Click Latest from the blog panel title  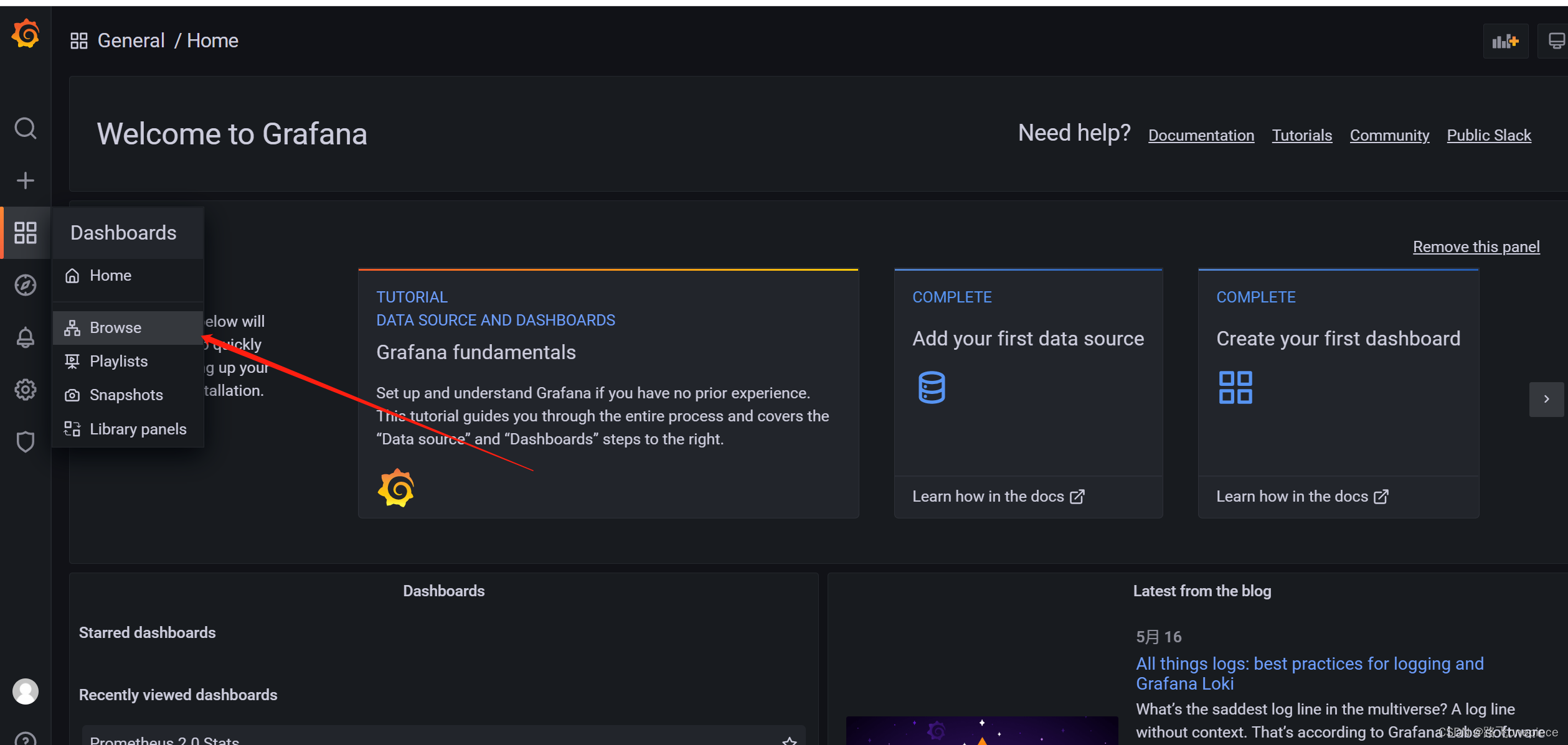[x=1202, y=591]
